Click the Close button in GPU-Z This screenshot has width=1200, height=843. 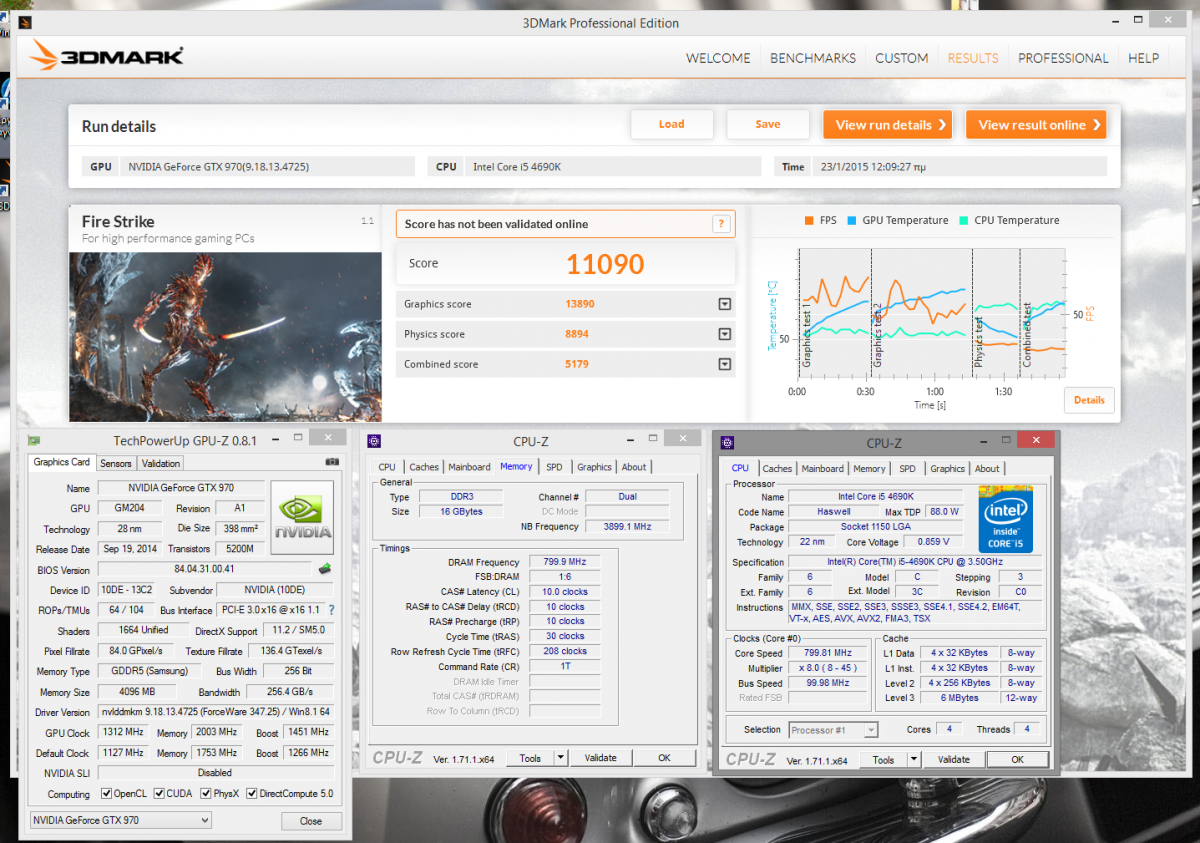[311, 821]
